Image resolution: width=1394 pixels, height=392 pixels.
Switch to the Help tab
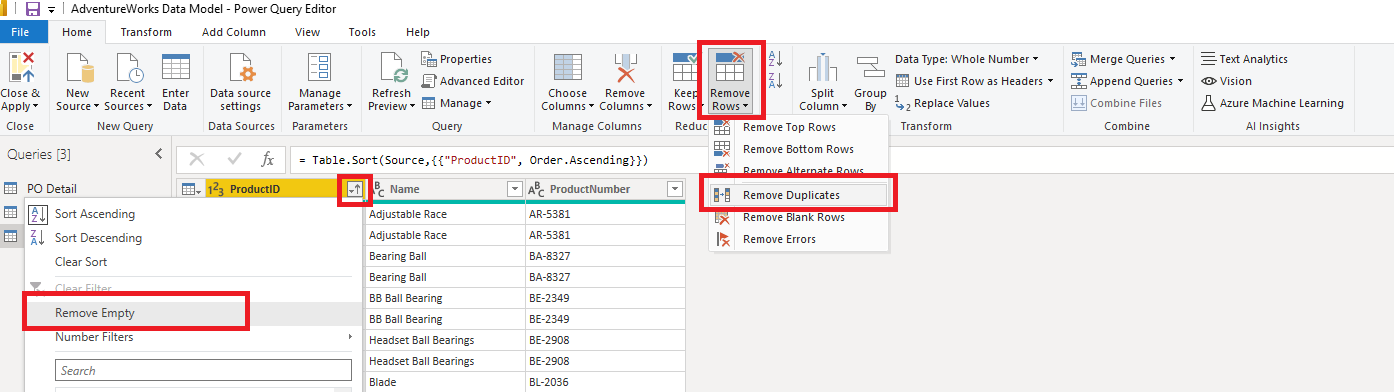418,32
